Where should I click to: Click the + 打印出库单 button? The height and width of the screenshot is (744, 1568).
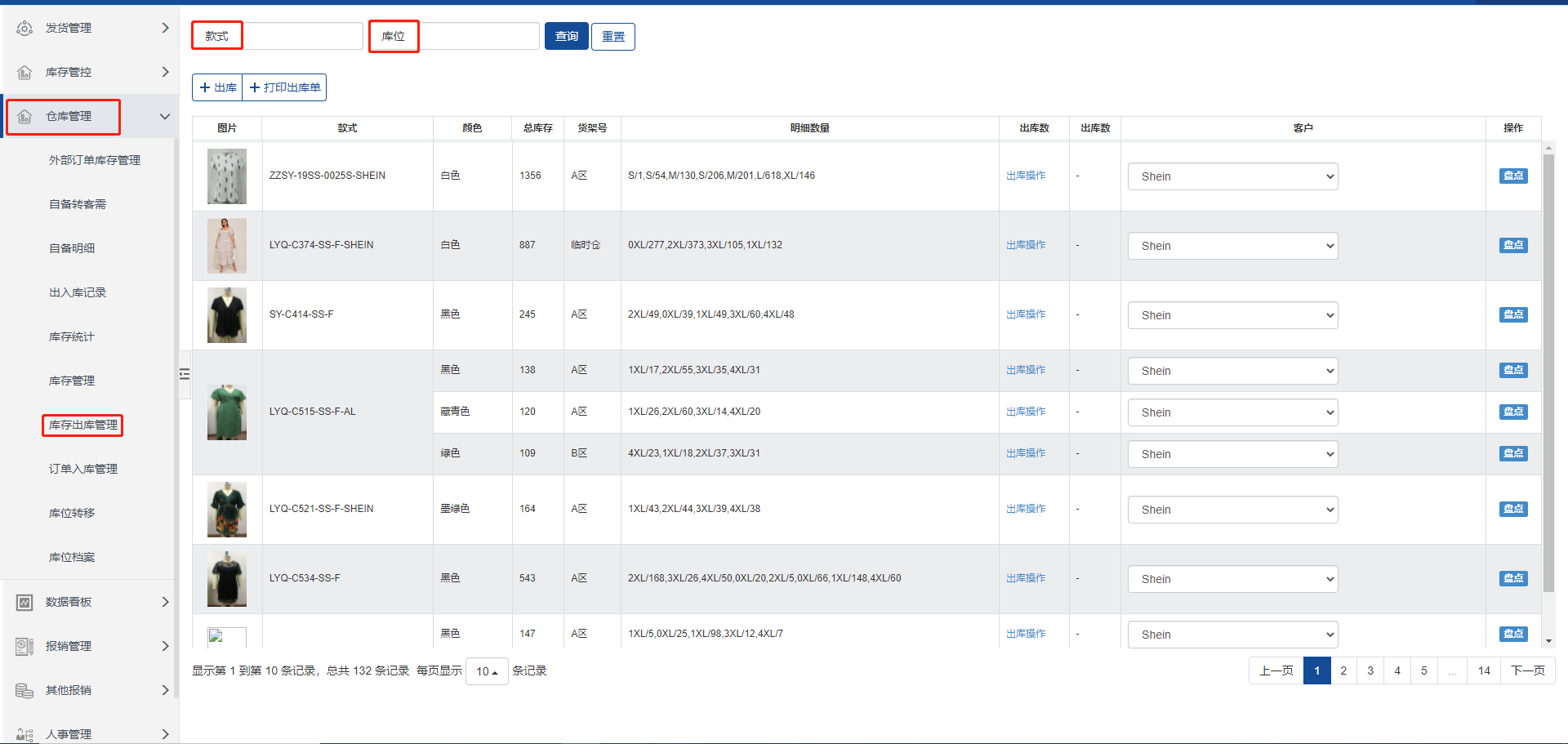(x=285, y=87)
